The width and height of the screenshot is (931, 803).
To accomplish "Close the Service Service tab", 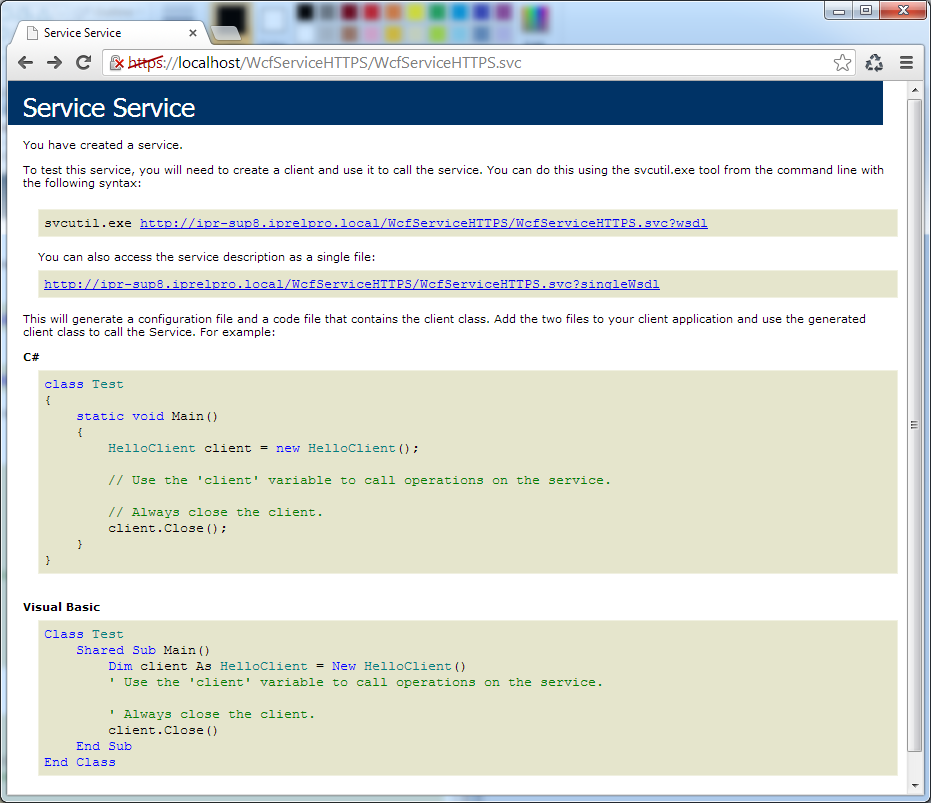I will click(192, 33).
